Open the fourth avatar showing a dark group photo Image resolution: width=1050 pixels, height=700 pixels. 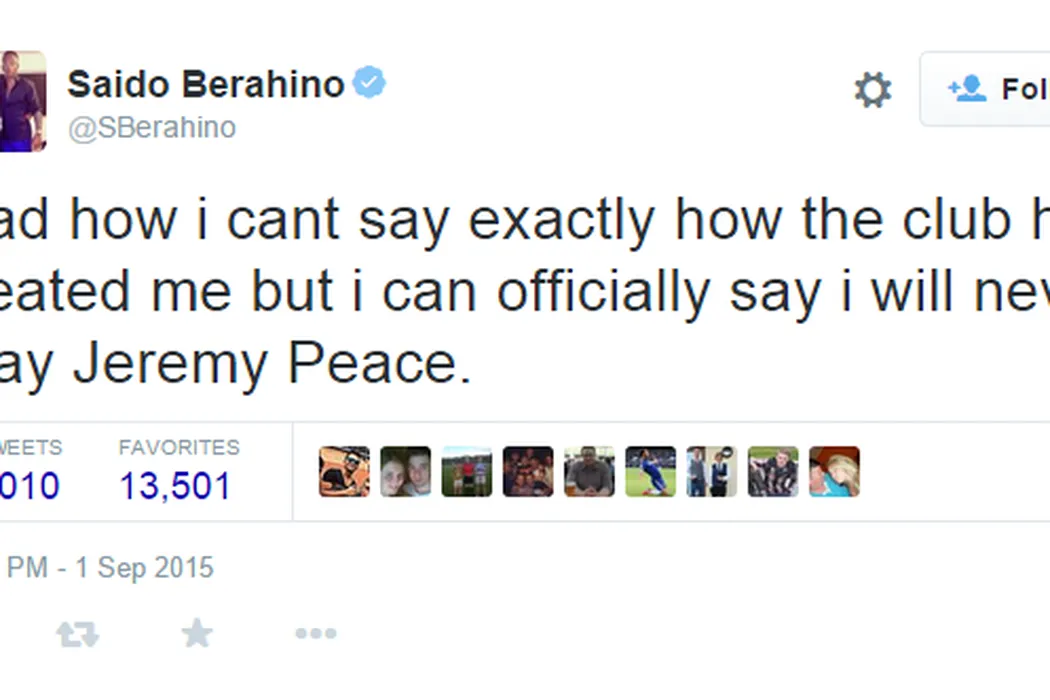(x=528, y=472)
